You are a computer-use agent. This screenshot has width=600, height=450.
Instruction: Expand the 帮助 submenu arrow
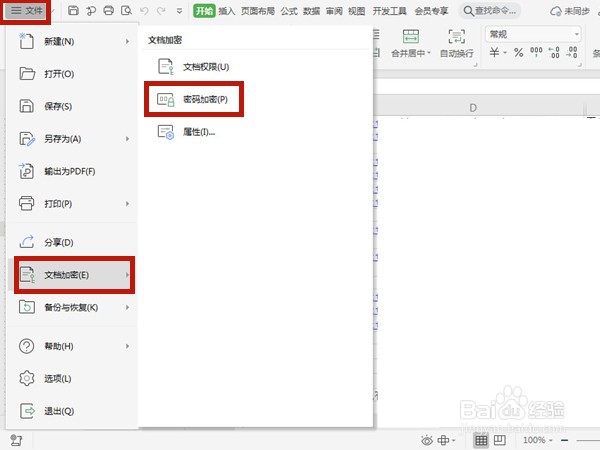(127, 346)
